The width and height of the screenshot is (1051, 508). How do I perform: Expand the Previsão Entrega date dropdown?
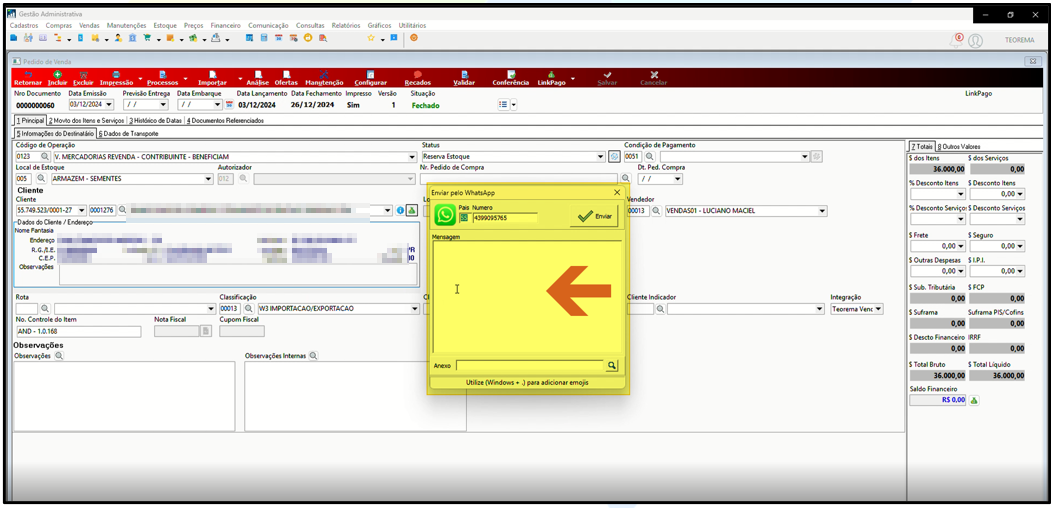(163, 105)
